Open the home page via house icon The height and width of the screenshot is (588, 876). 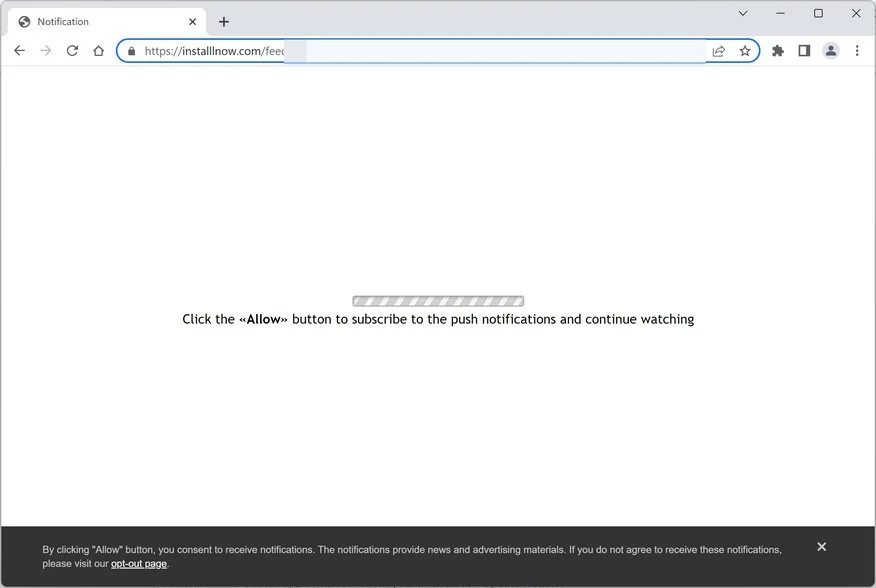coord(98,51)
